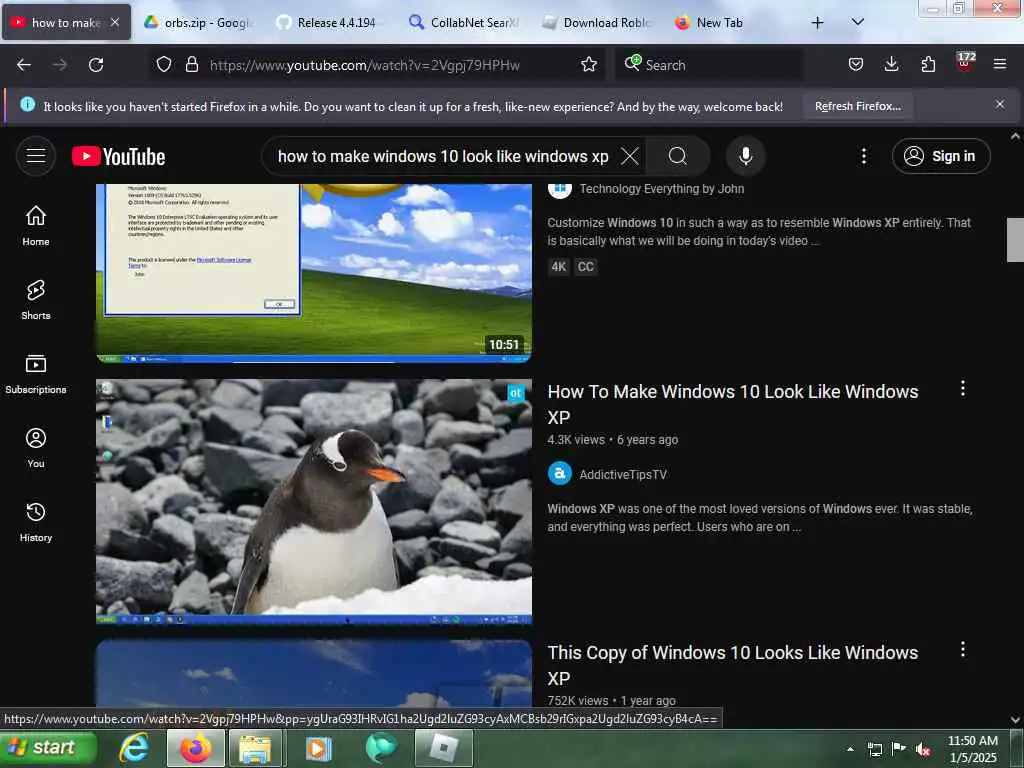
Task: Open the Subscriptions sidebar item
Action: click(36, 374)
